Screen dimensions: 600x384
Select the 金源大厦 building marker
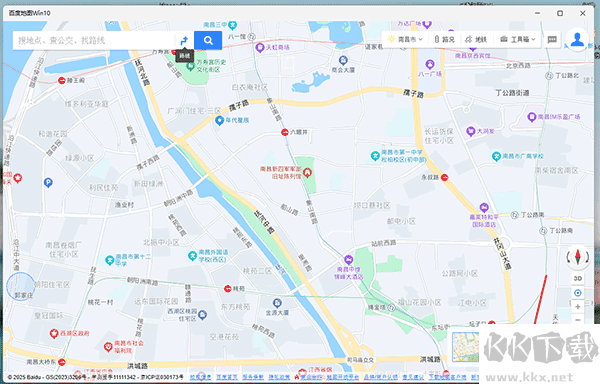coord(277,303)
